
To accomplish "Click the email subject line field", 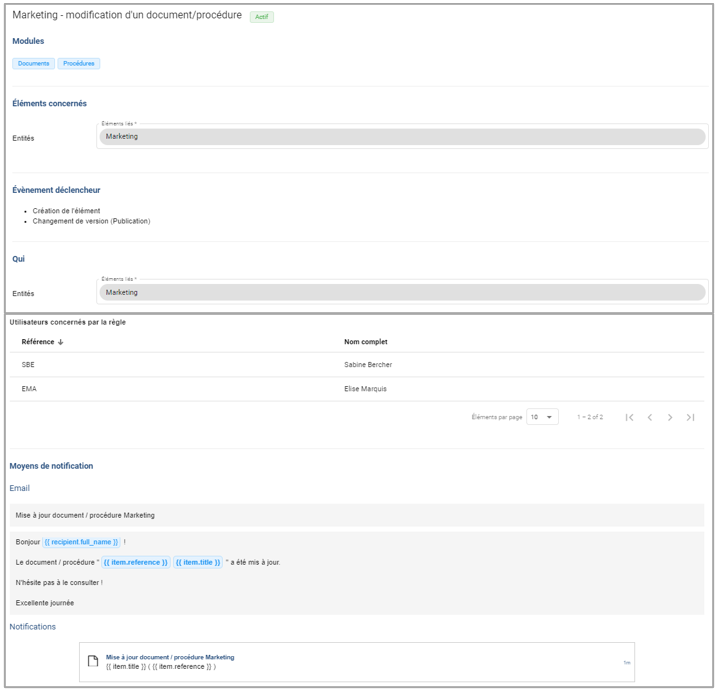I will [356, 515].
